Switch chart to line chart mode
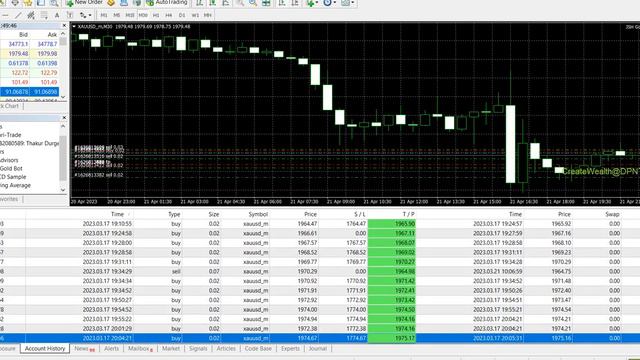Viewport: 640px width, 360px height. click(x=226, y=3)
